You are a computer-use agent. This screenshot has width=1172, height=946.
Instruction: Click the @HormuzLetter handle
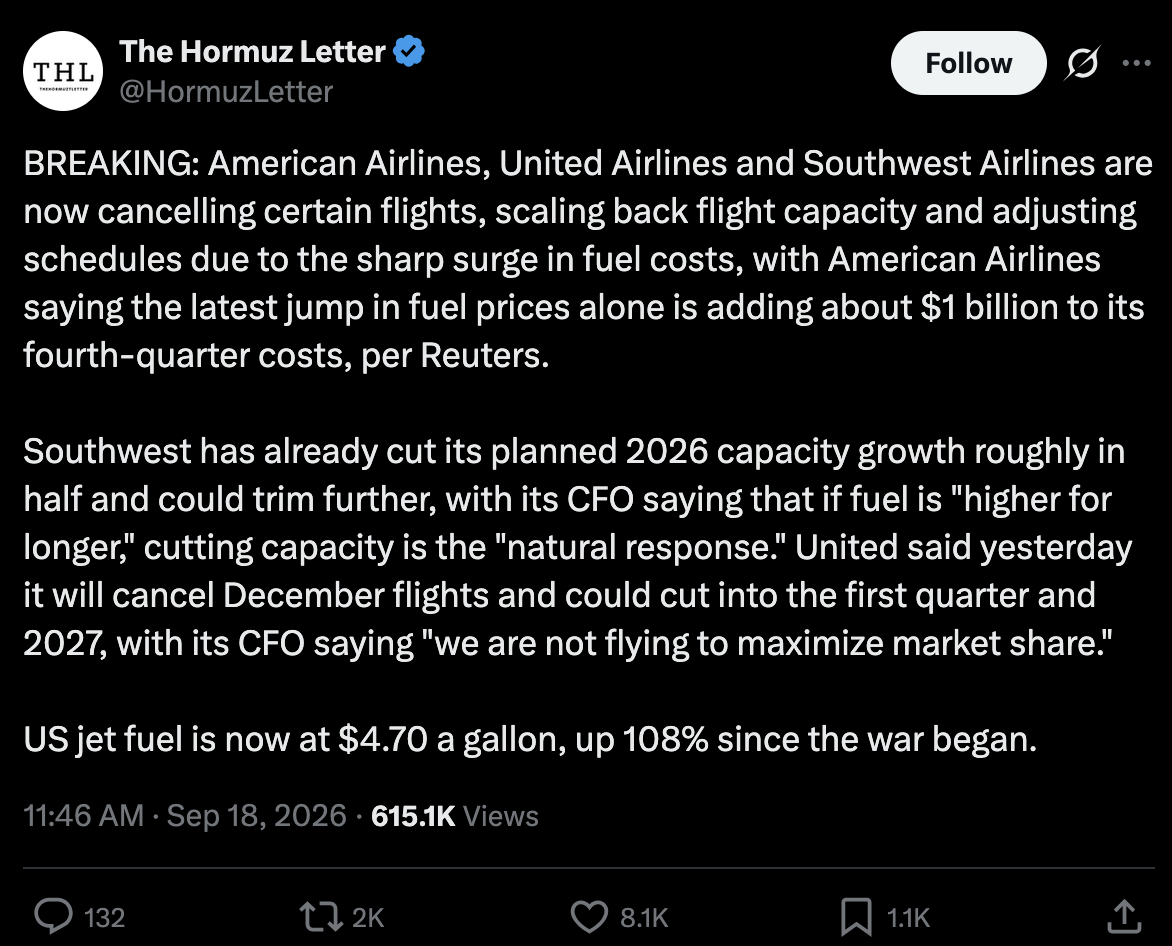pyautogui.click(x=226, y=92)
